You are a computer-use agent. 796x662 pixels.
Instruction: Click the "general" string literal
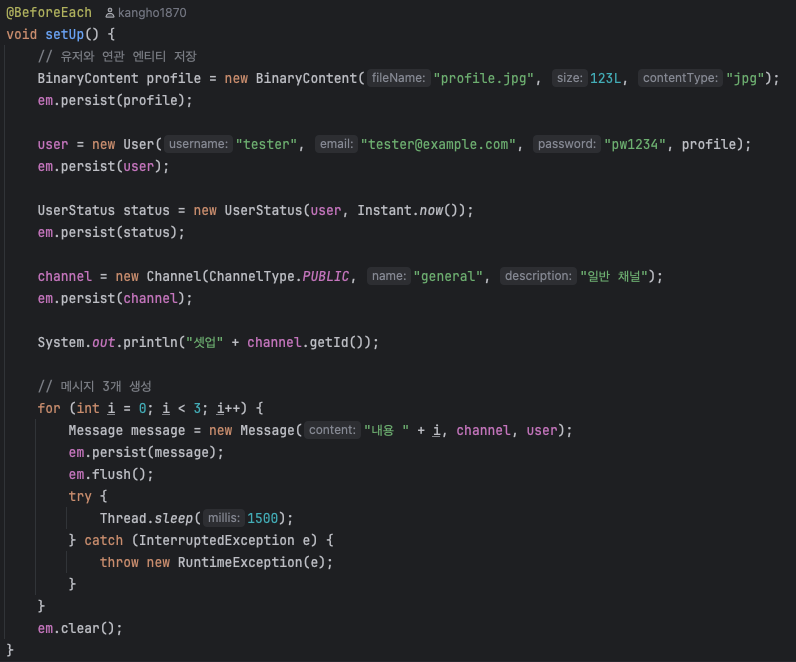click(x=448, y=276)
